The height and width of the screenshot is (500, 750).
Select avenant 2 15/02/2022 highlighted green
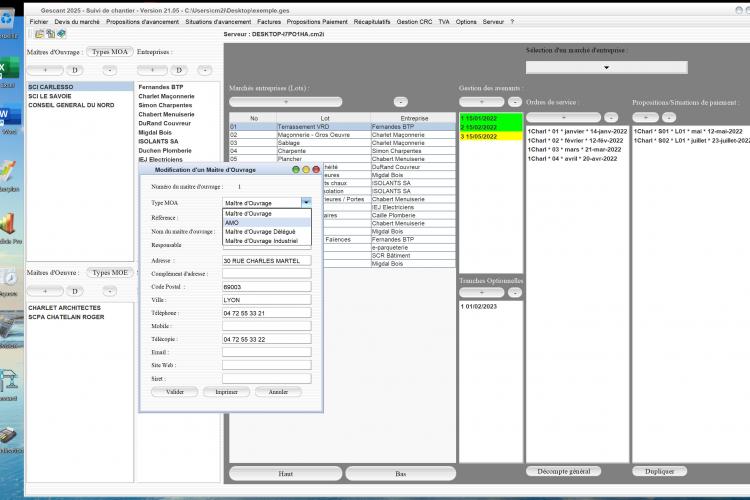[x=491, y=127]
